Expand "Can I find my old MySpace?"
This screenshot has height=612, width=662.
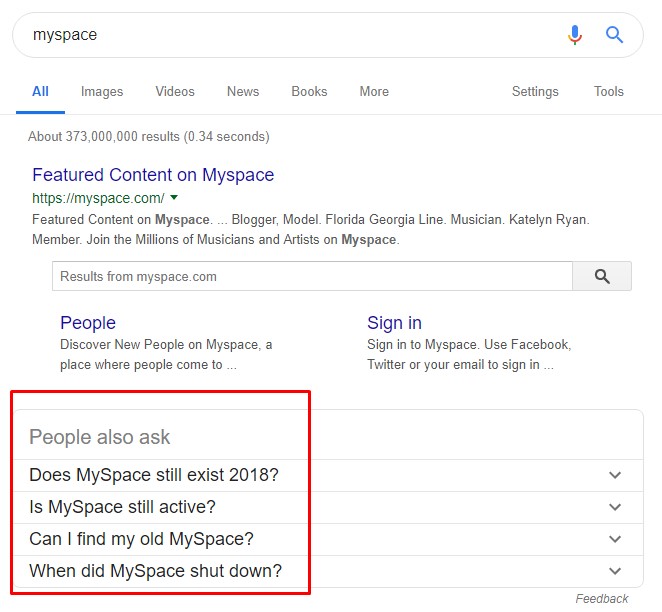click(x=615, y=539)
